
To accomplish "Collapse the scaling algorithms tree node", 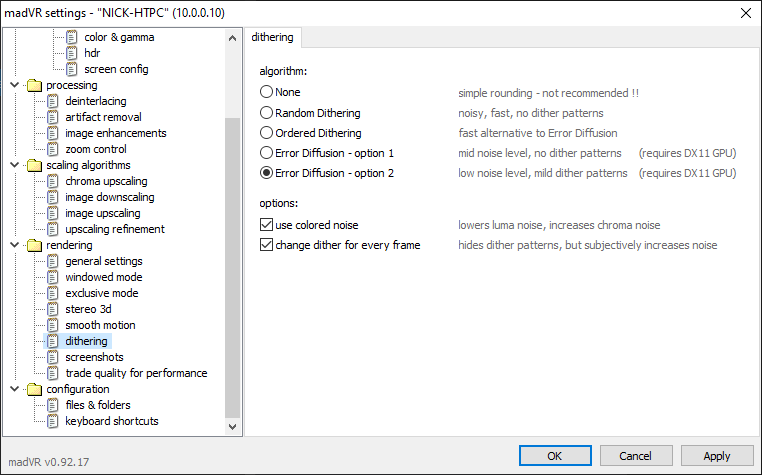I will coord(12,165).
